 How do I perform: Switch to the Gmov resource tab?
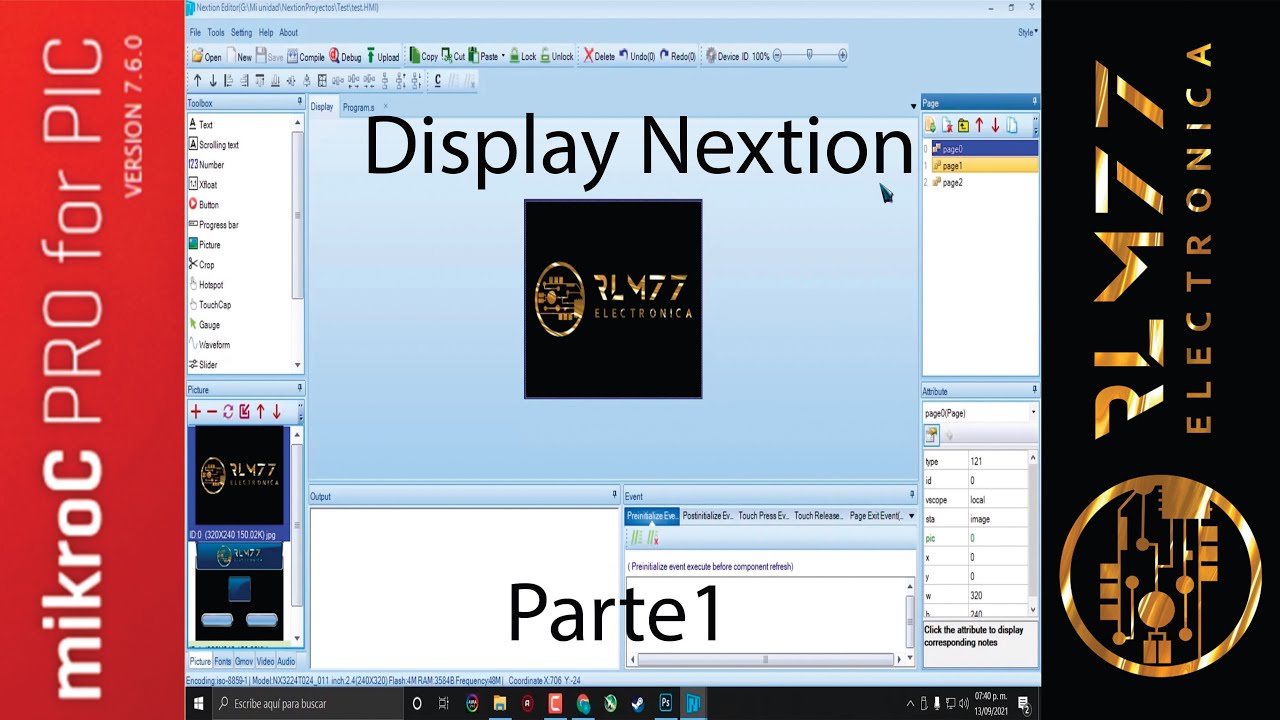point(244,662)
